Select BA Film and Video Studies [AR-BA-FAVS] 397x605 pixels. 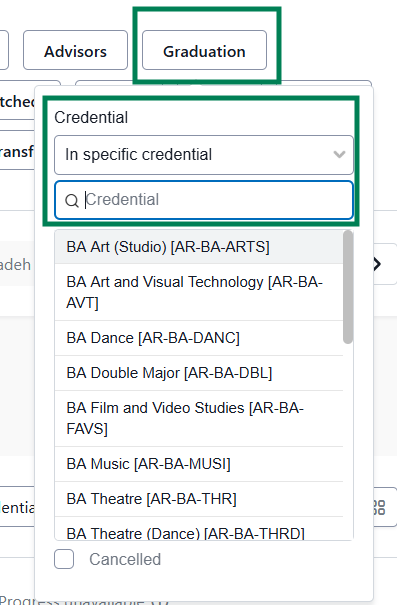coord(199,419)
